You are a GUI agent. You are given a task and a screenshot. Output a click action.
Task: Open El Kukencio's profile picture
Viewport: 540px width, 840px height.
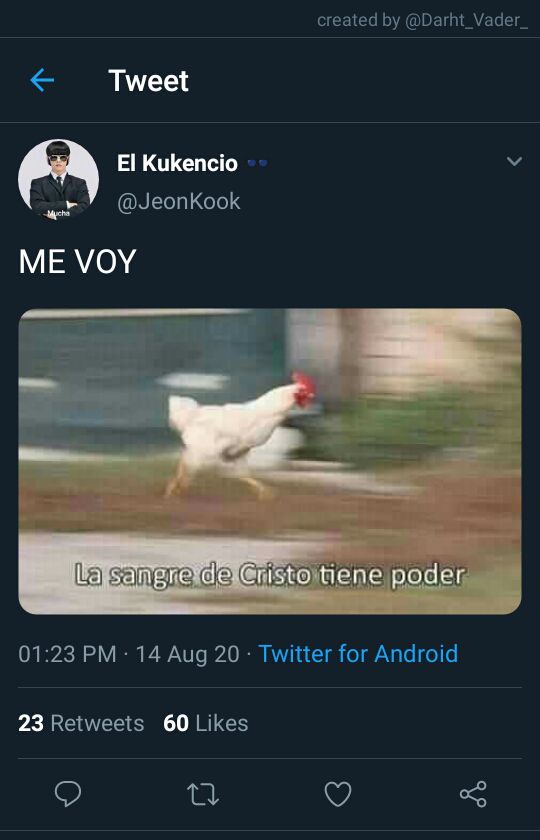58,180
